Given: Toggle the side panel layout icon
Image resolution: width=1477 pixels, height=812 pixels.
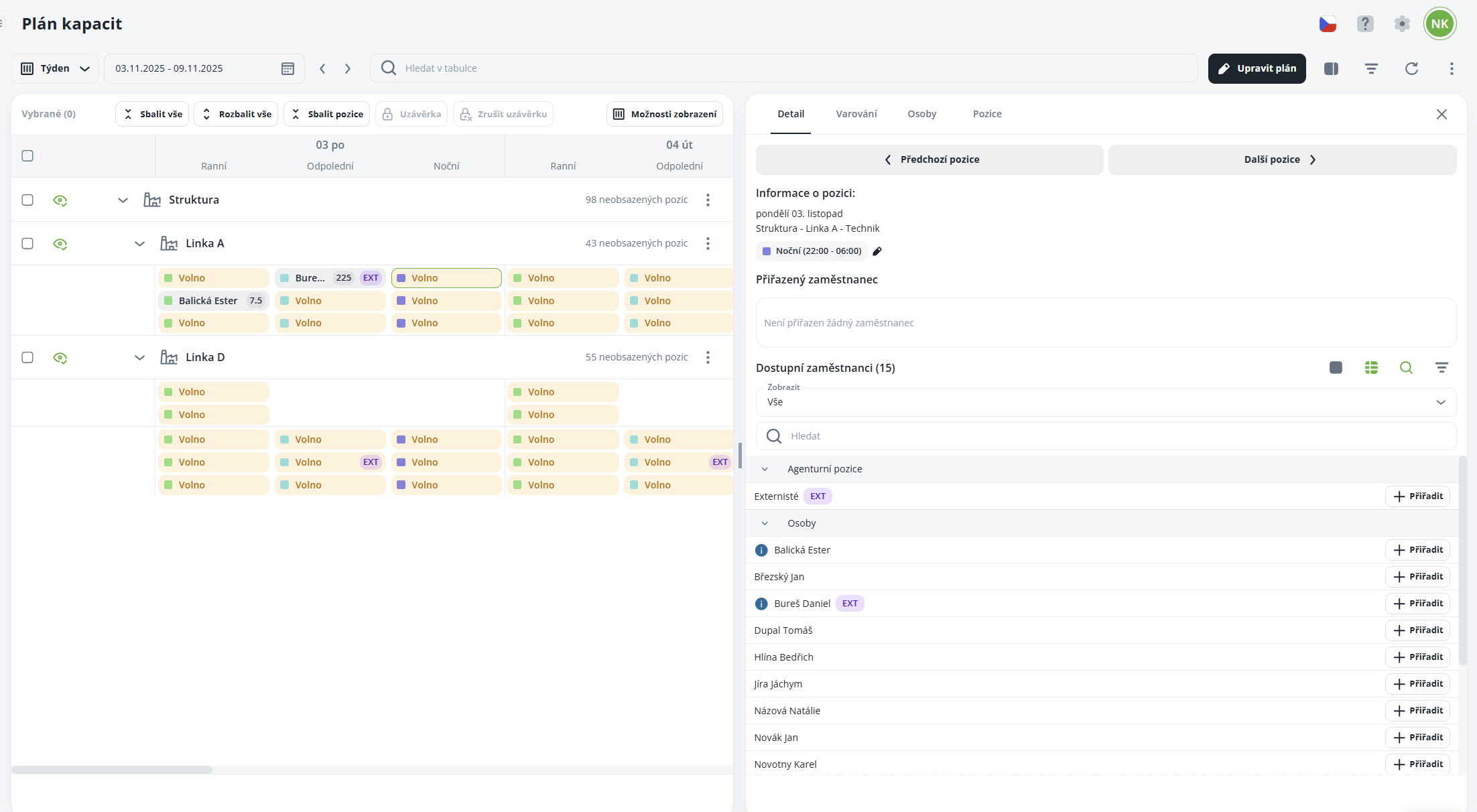Looking at the screenshot, I should 1331,68.
